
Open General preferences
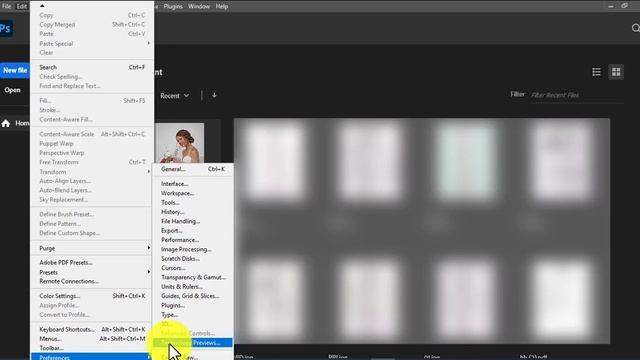click(193, 169)
